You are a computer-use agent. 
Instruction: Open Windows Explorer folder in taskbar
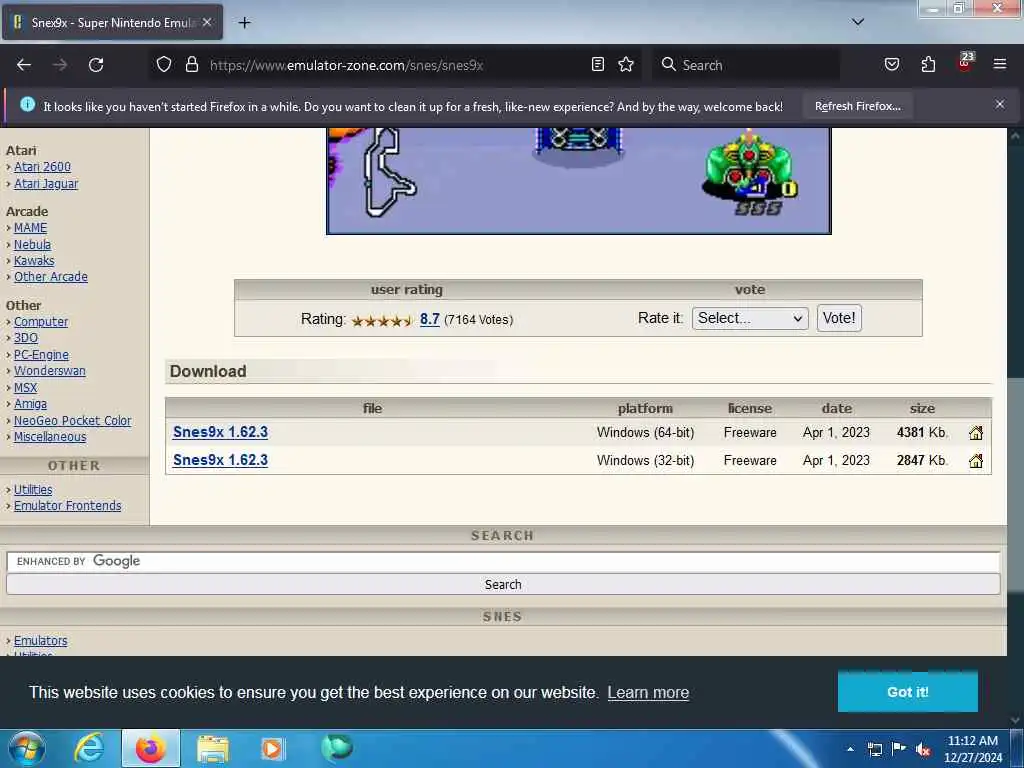[213, 748]
